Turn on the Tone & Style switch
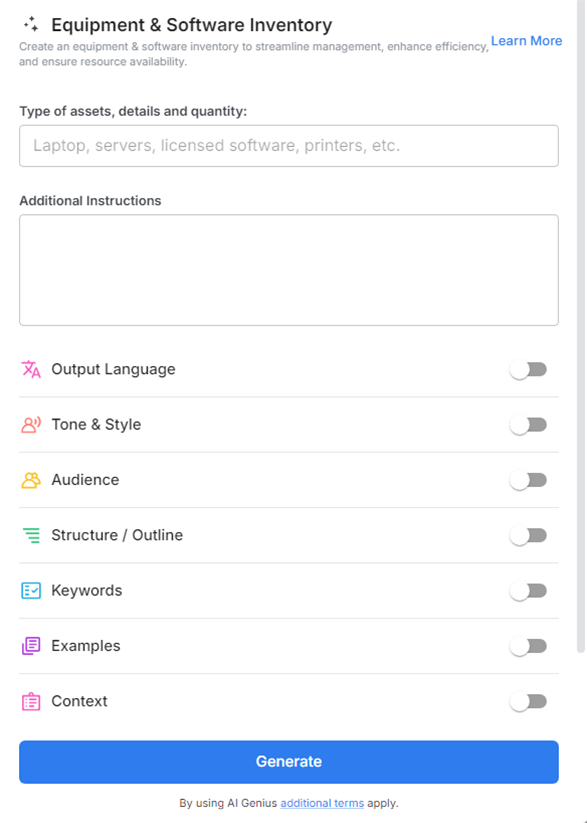 [x=529, y=424]
